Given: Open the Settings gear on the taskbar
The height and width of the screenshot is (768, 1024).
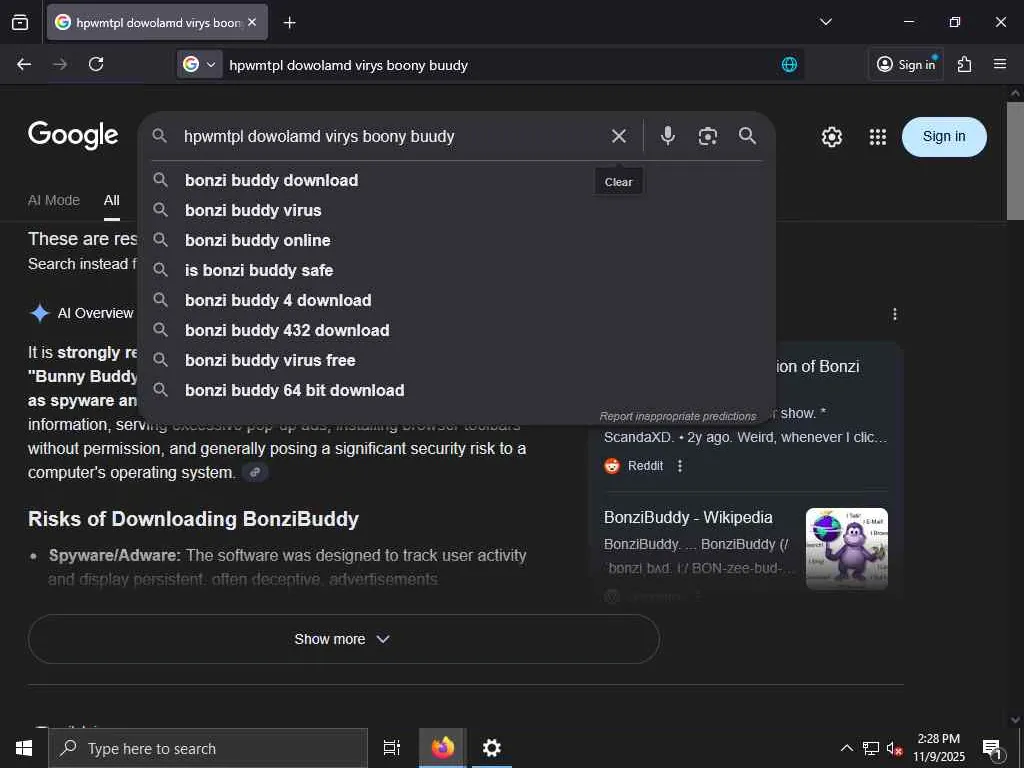Looking at the screenshot, I should pyautogui.click(x=491, y=748).
